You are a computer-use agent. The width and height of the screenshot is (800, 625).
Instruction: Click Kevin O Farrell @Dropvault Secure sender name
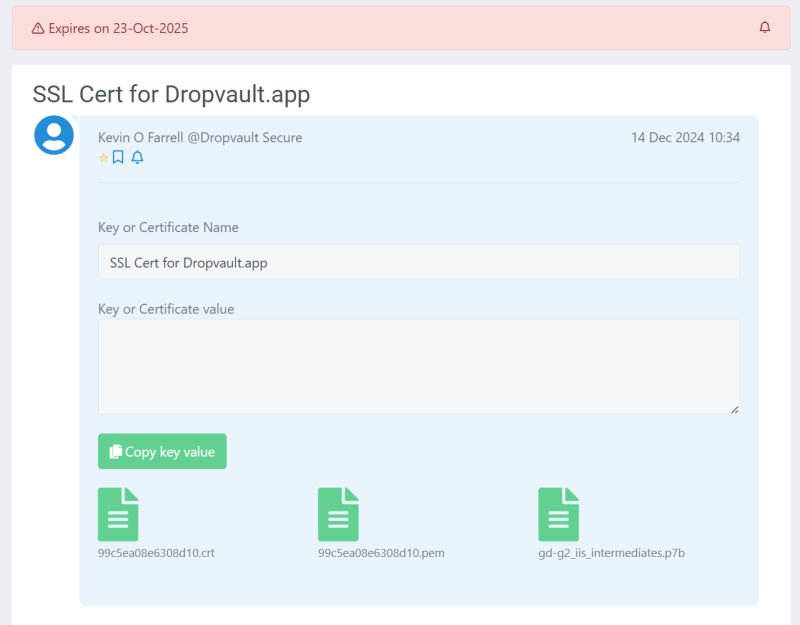pos(200,137)
